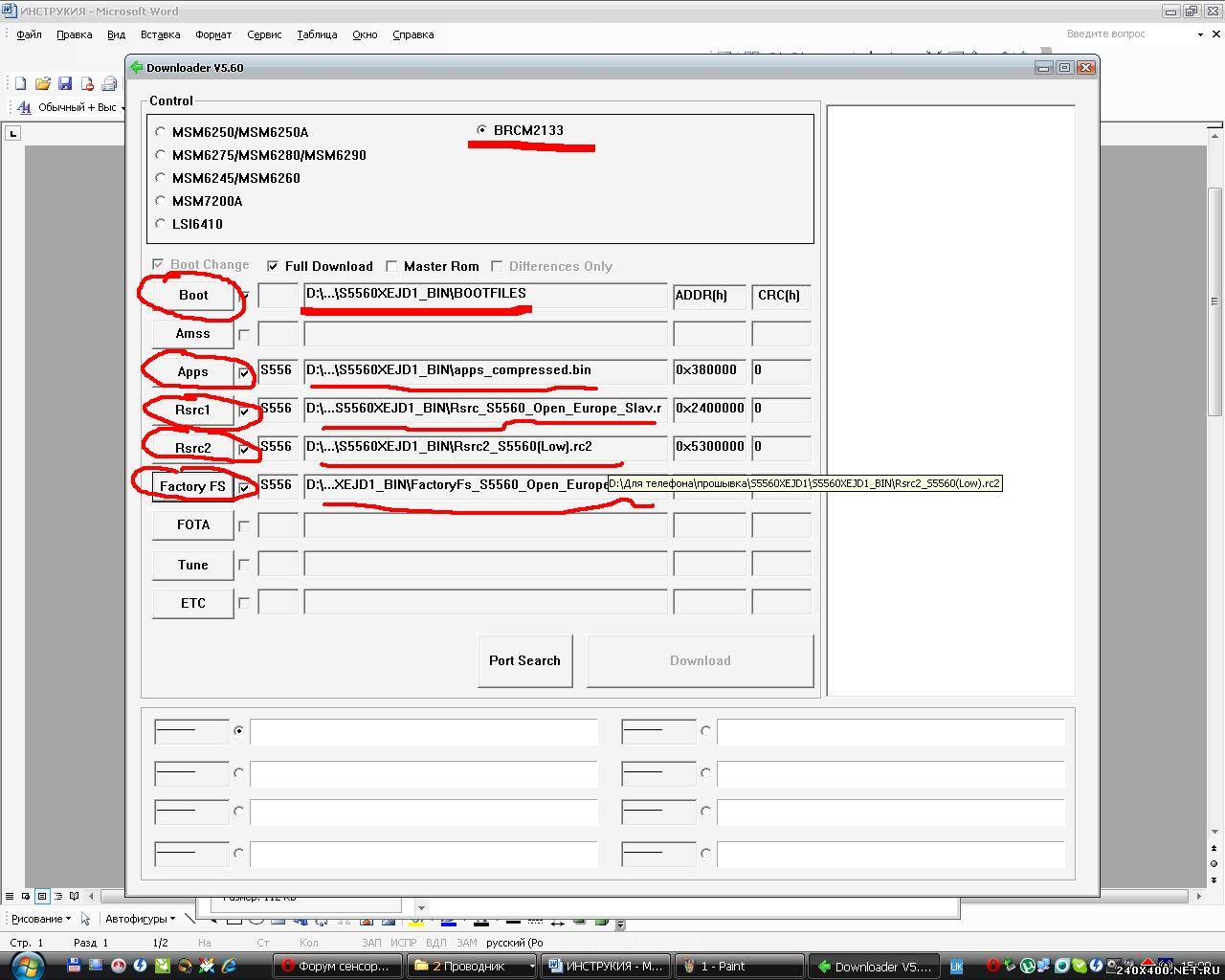Click the Permission document icon in Word toolbar
The width and height of the screenshot is (1225, 980).
[87, 84]
